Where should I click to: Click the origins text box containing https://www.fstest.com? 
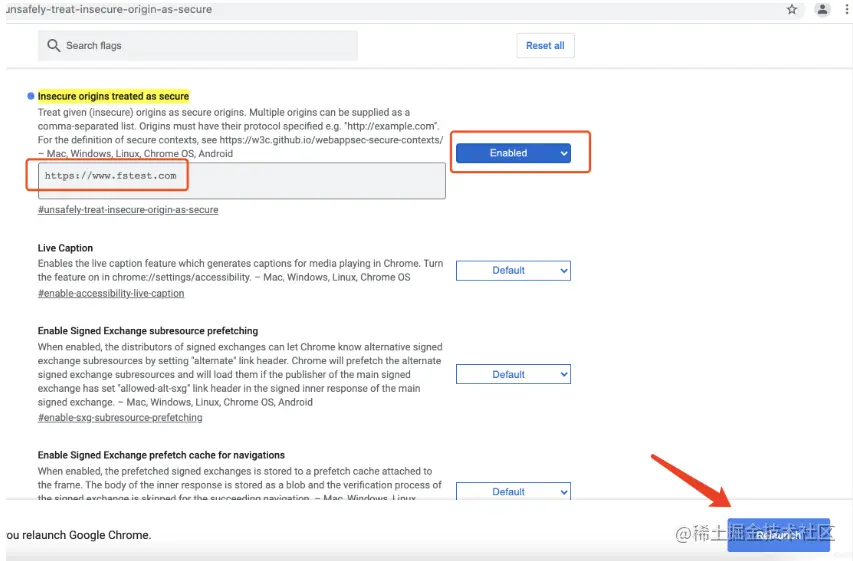(x=242, y=181)
